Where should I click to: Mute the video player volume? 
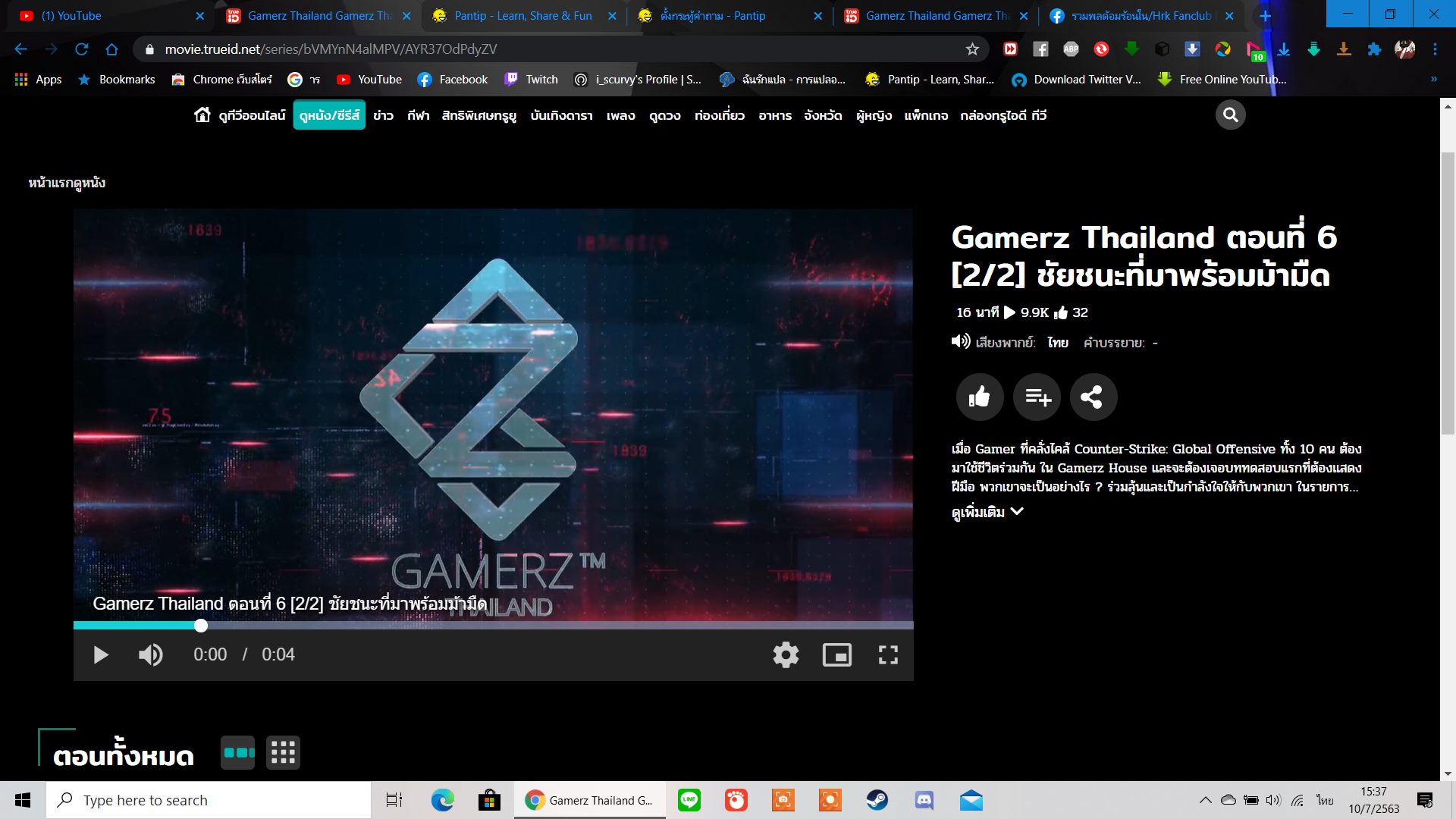point(150,654)
